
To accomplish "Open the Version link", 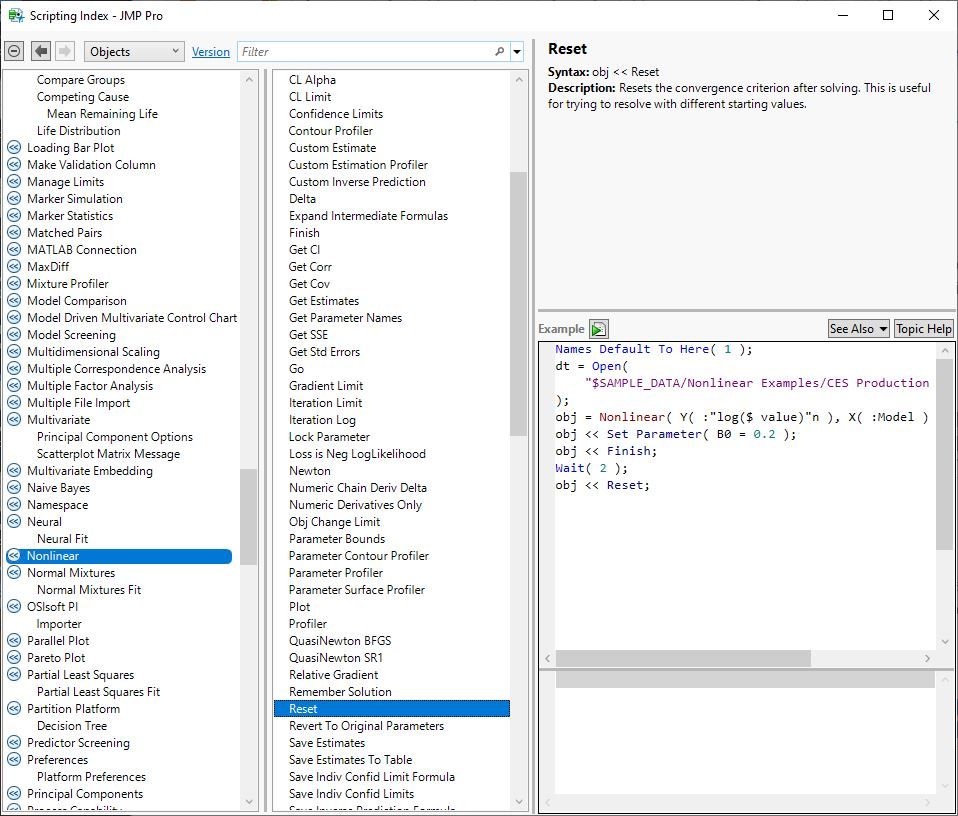I will (x=210, y=52).
